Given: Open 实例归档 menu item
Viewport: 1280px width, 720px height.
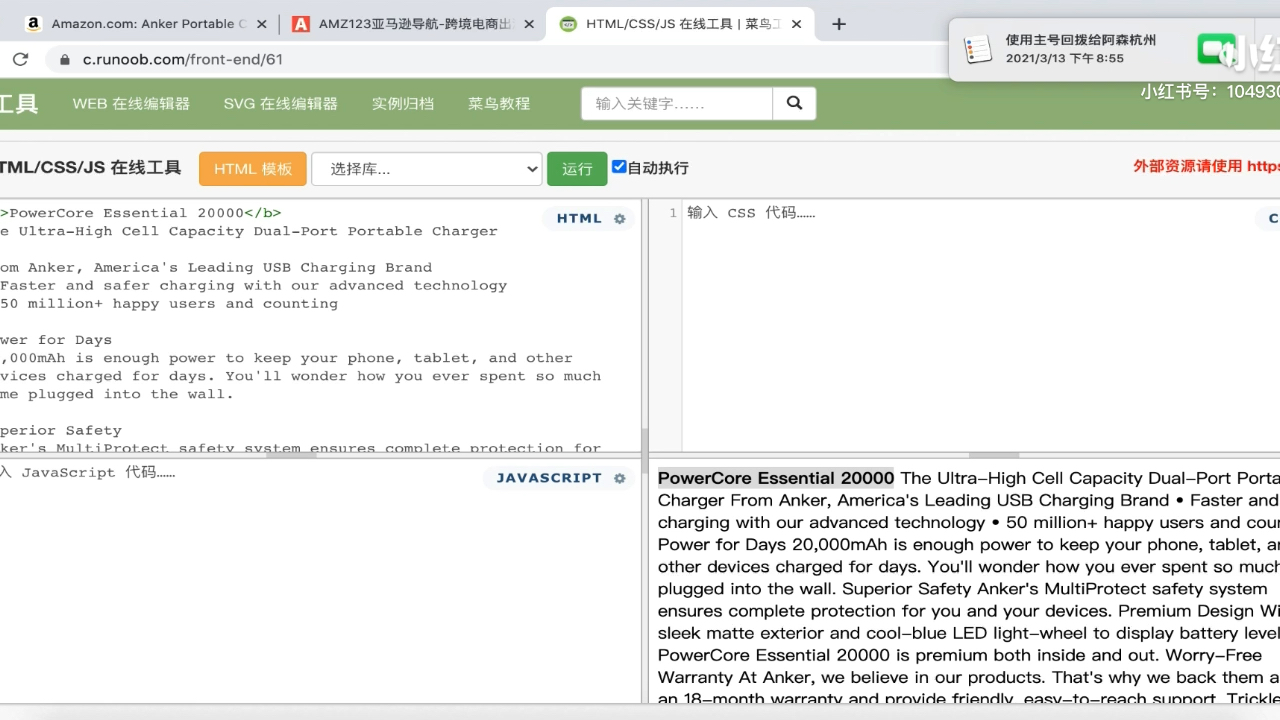Looking at the screenshot, I should 403,103.
